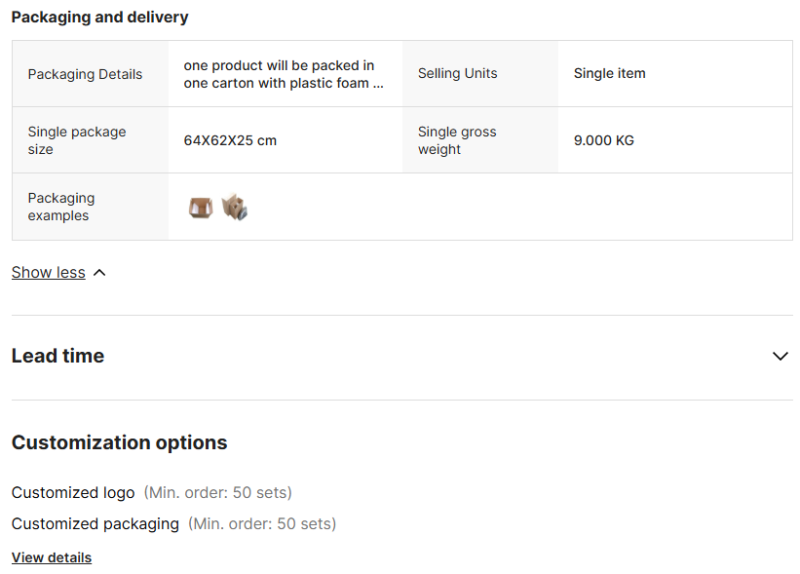Screen dimensions: 800x574
Task: Click the 9.000 KG gross weight value
Action: pyautogui.click(x=604, y=141)
